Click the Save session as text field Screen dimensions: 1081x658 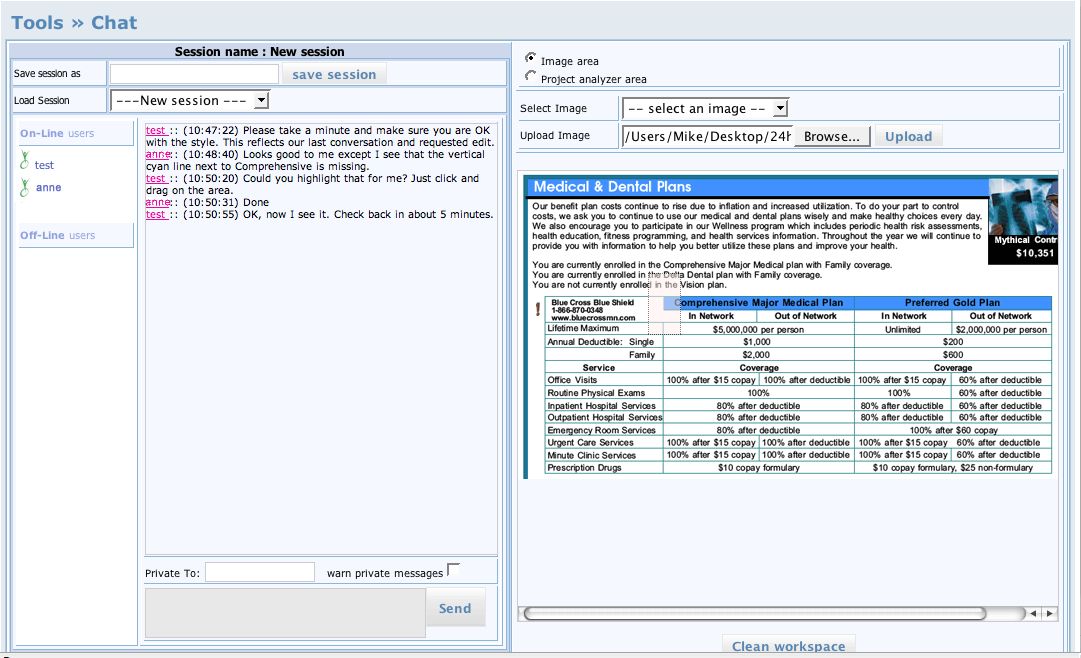(194, 74)
